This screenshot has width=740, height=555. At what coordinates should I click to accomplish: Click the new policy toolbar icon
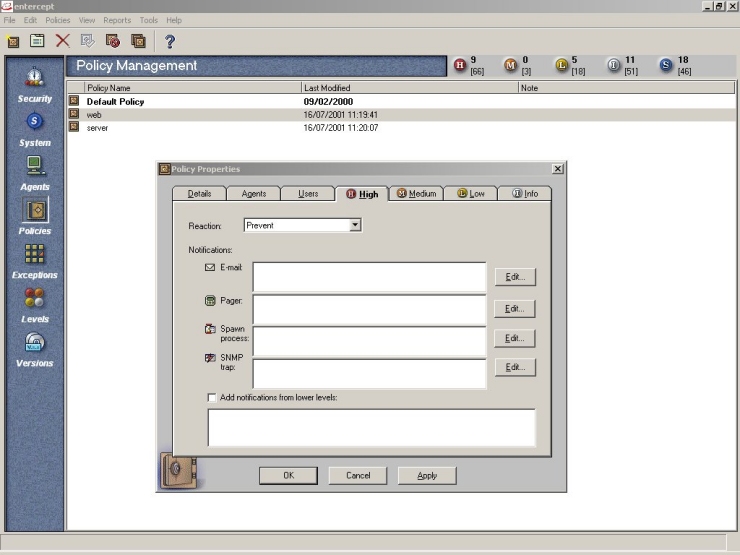[13, 42]
